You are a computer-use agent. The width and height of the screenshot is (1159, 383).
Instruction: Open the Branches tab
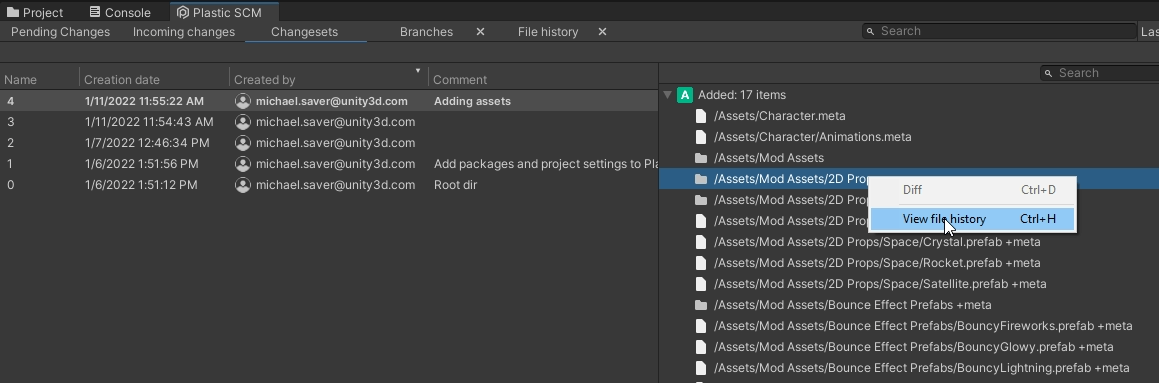click(x=426, y=32)
